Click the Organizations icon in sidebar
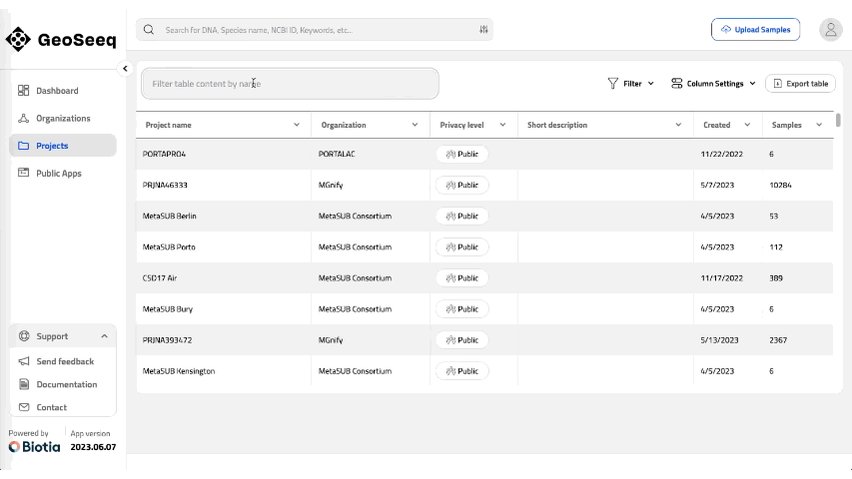 tap(23, 118)
